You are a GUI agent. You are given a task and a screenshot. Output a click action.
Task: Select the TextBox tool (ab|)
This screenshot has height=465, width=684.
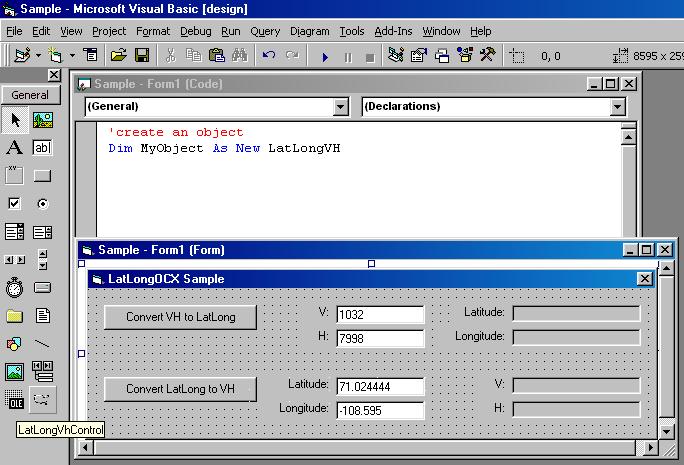pyautogui.click(x=43, y=147)
